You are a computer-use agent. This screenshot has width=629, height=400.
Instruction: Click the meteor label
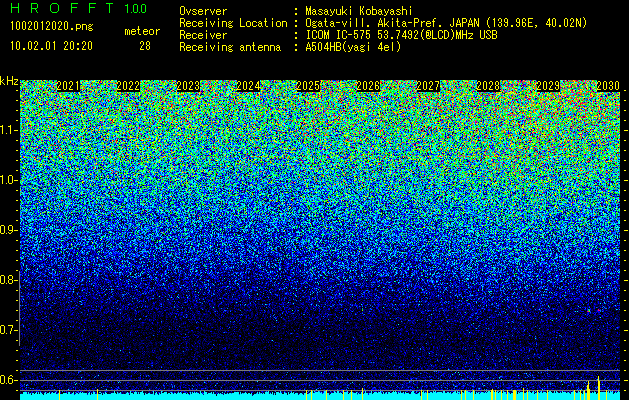point(142,31)
